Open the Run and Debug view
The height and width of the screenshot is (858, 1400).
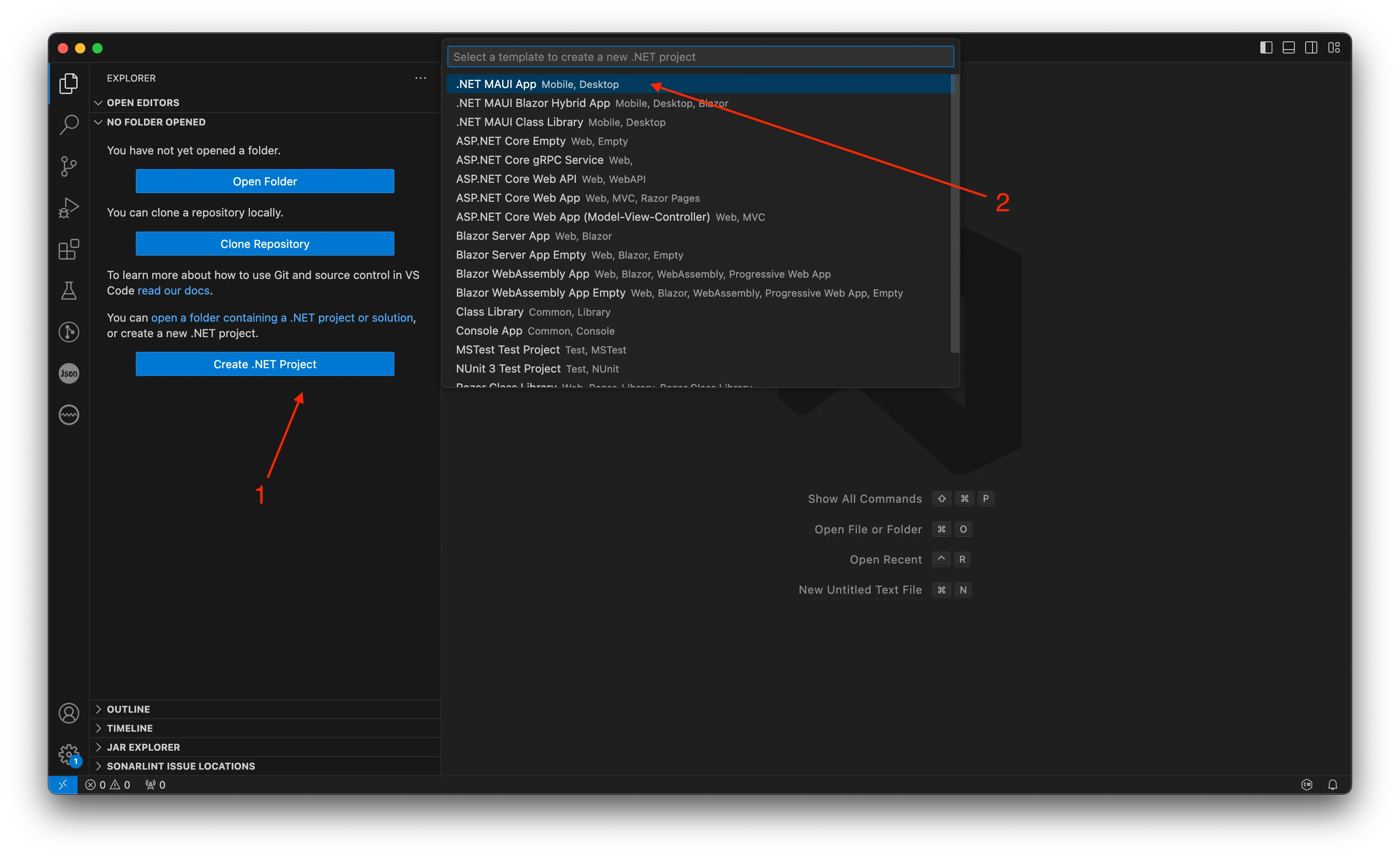[x=69, y=208]
